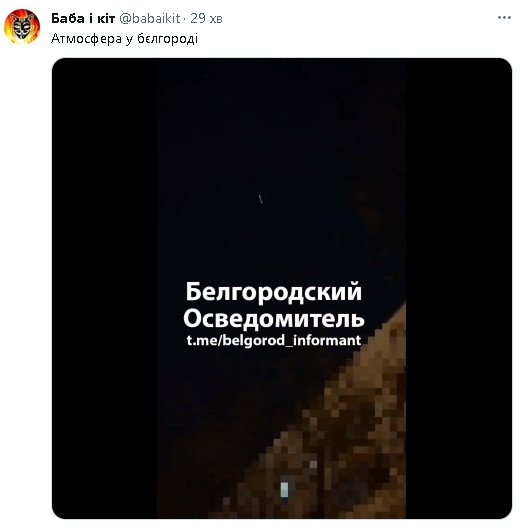Click the right black bar of the video
Screen dimensions: 520x528
point(459,288)
